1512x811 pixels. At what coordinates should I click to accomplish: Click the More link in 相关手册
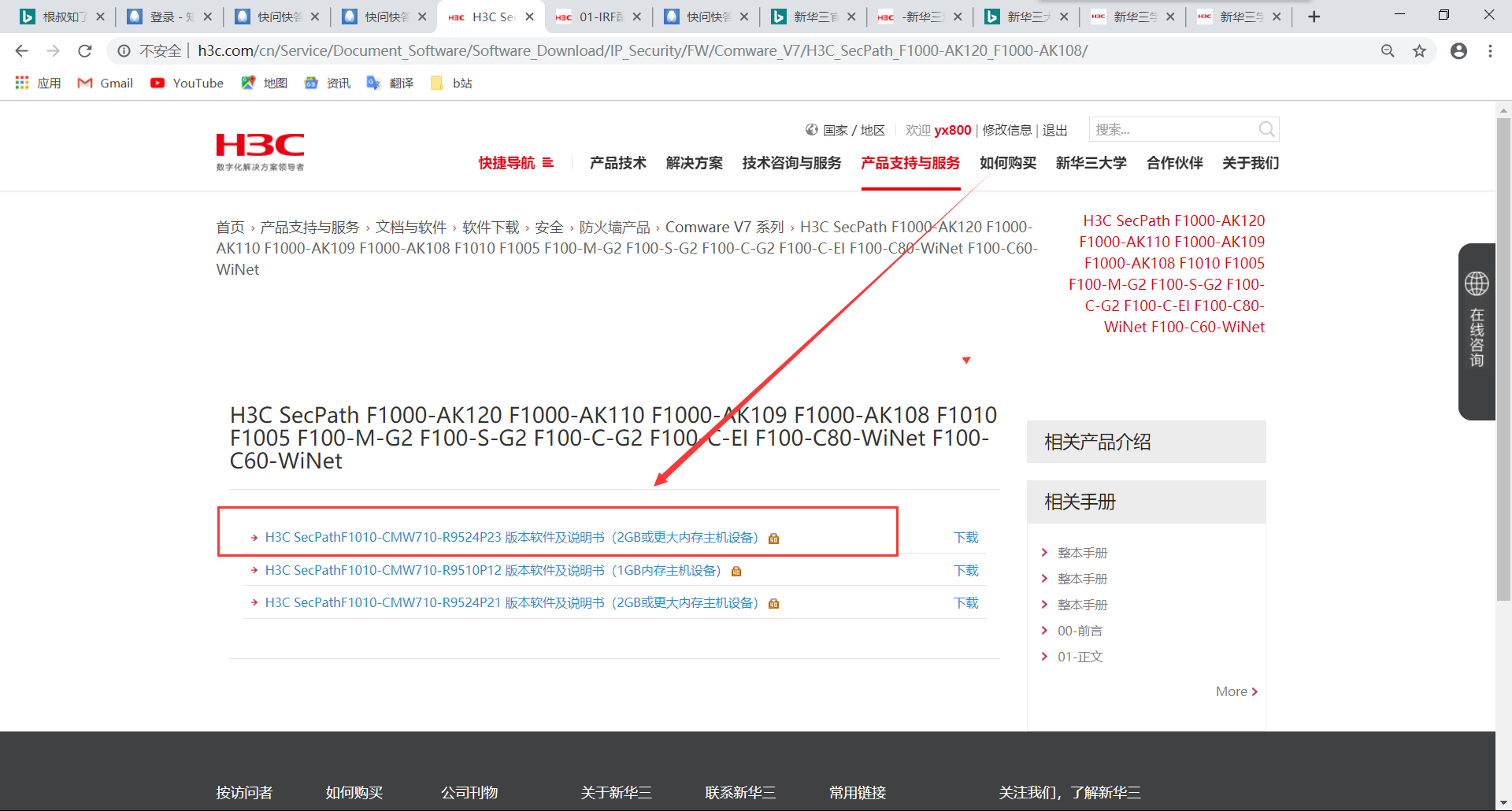1237,691
